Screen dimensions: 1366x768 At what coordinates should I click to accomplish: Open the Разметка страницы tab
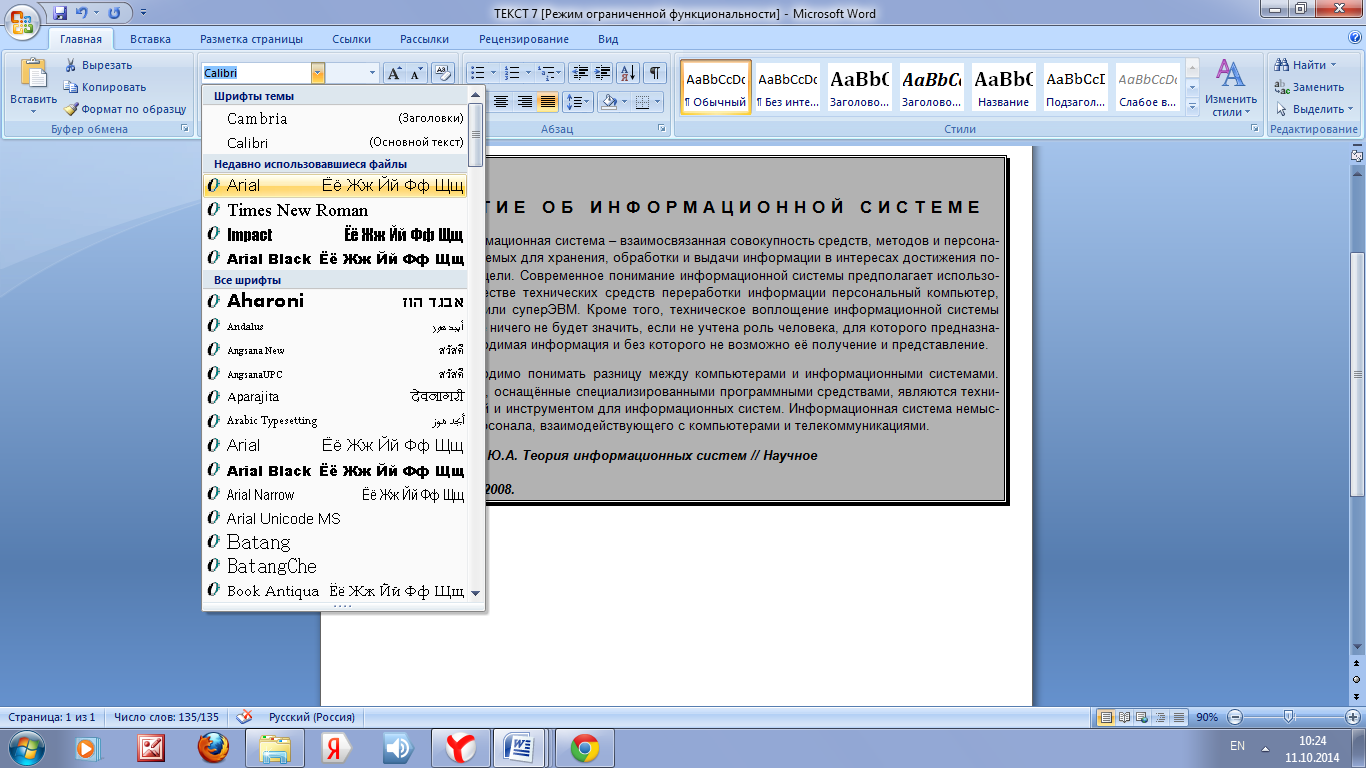251,39
